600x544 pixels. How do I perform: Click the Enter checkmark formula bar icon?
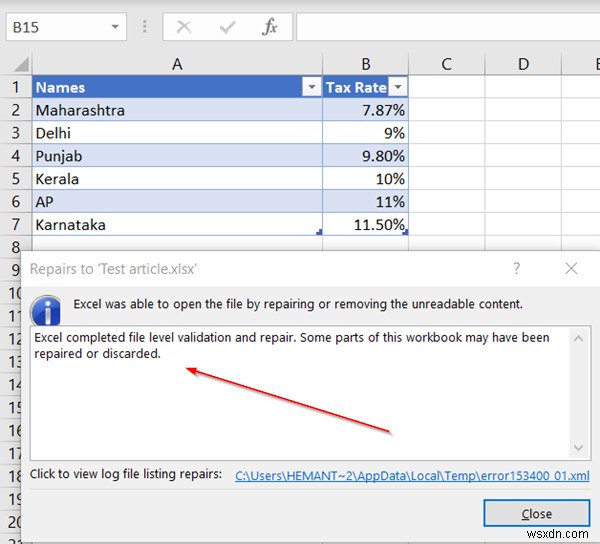pyautogui.click(x=227, y=27)
